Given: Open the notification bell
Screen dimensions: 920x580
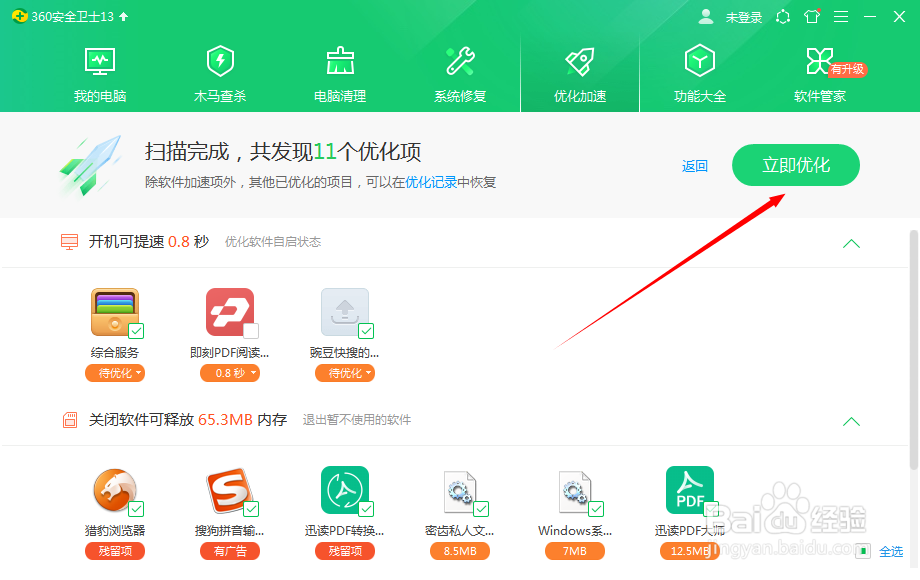Looking at the screenshot, I should 782,16.
